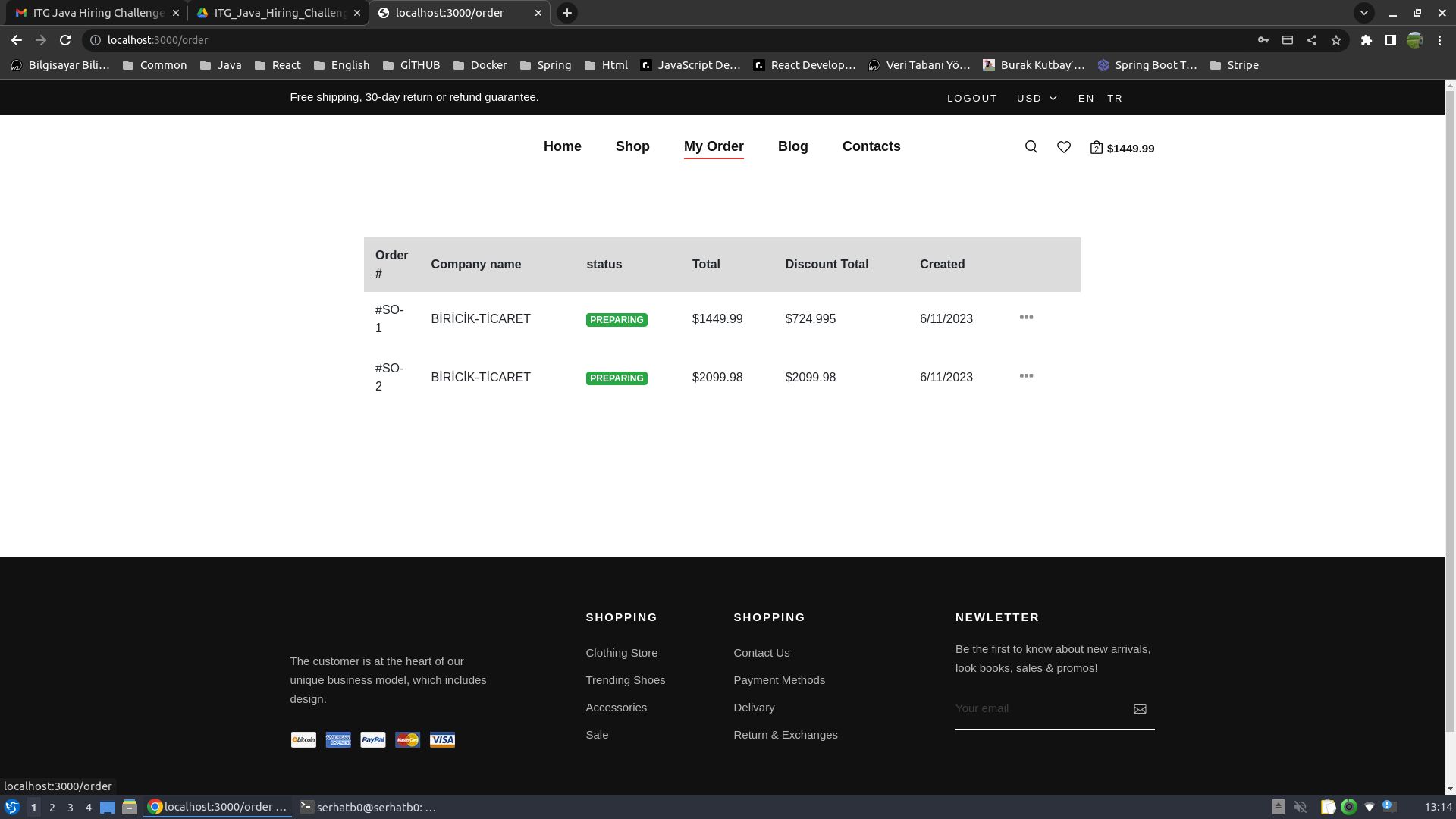The image size is (1456, 819).
Task: Click the search magnifier icon in header
Action: 1031,147
